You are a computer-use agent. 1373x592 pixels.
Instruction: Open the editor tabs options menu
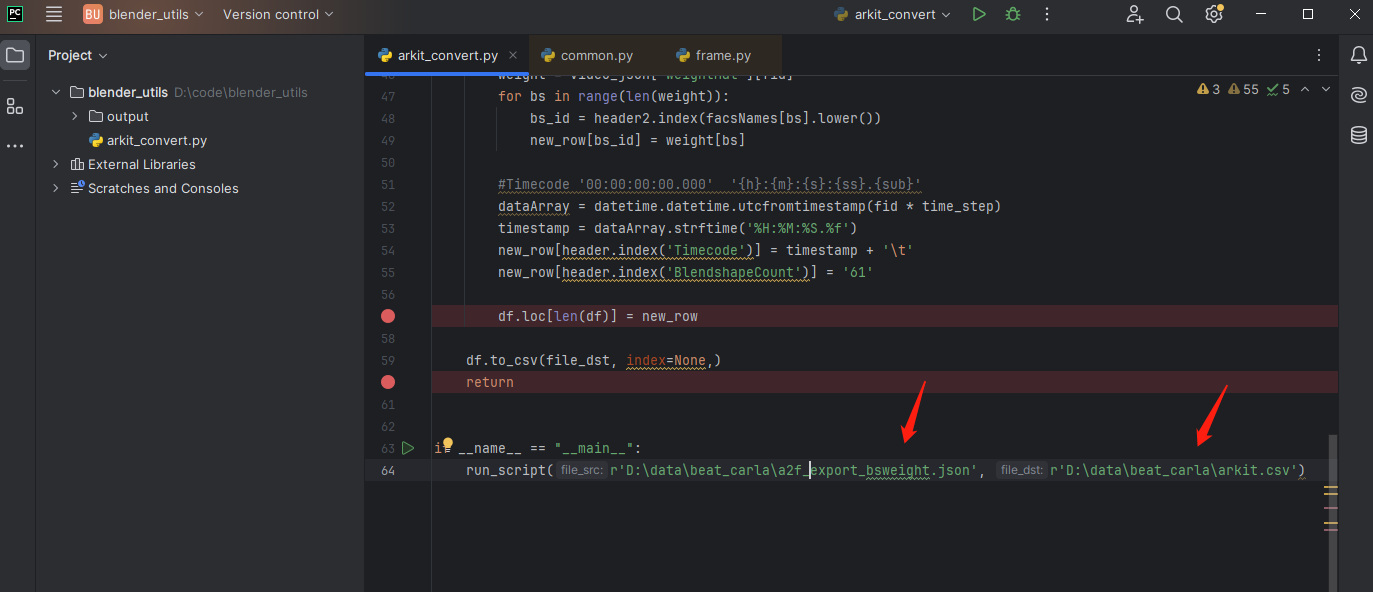coord(1319,55)
